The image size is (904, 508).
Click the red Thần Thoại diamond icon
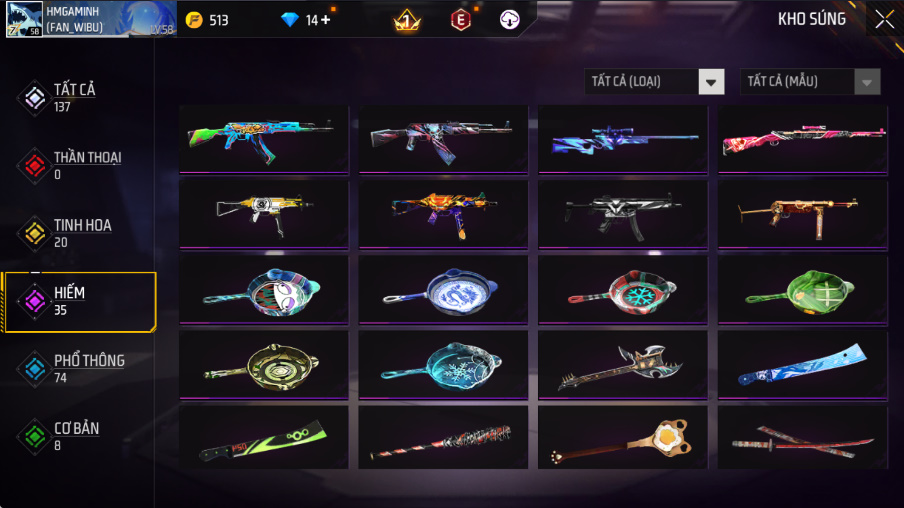point(35,166)
